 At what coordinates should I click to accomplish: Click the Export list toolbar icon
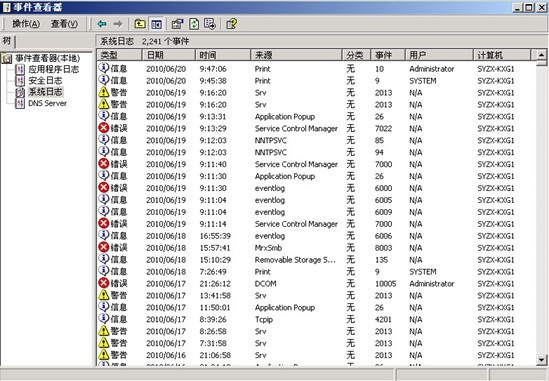[210, 24]
